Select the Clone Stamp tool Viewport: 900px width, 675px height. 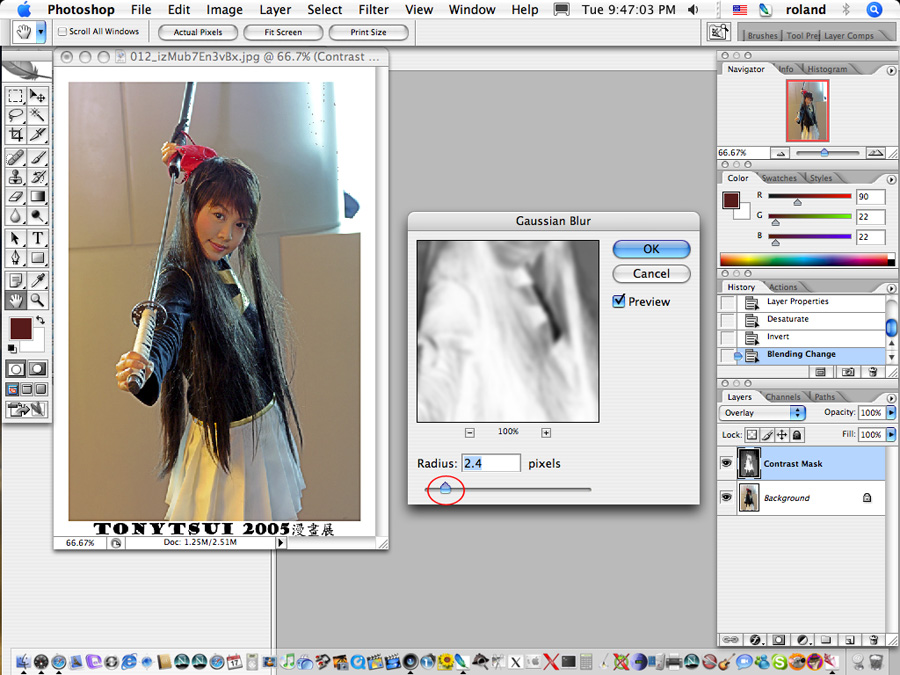(15, 177)
